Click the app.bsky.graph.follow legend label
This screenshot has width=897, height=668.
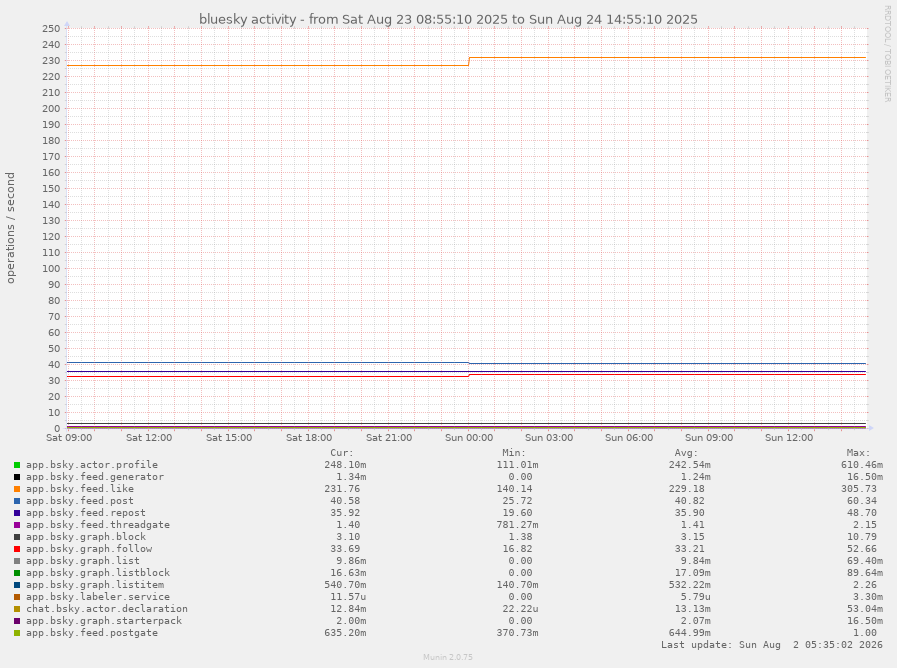tap(89, 549)
